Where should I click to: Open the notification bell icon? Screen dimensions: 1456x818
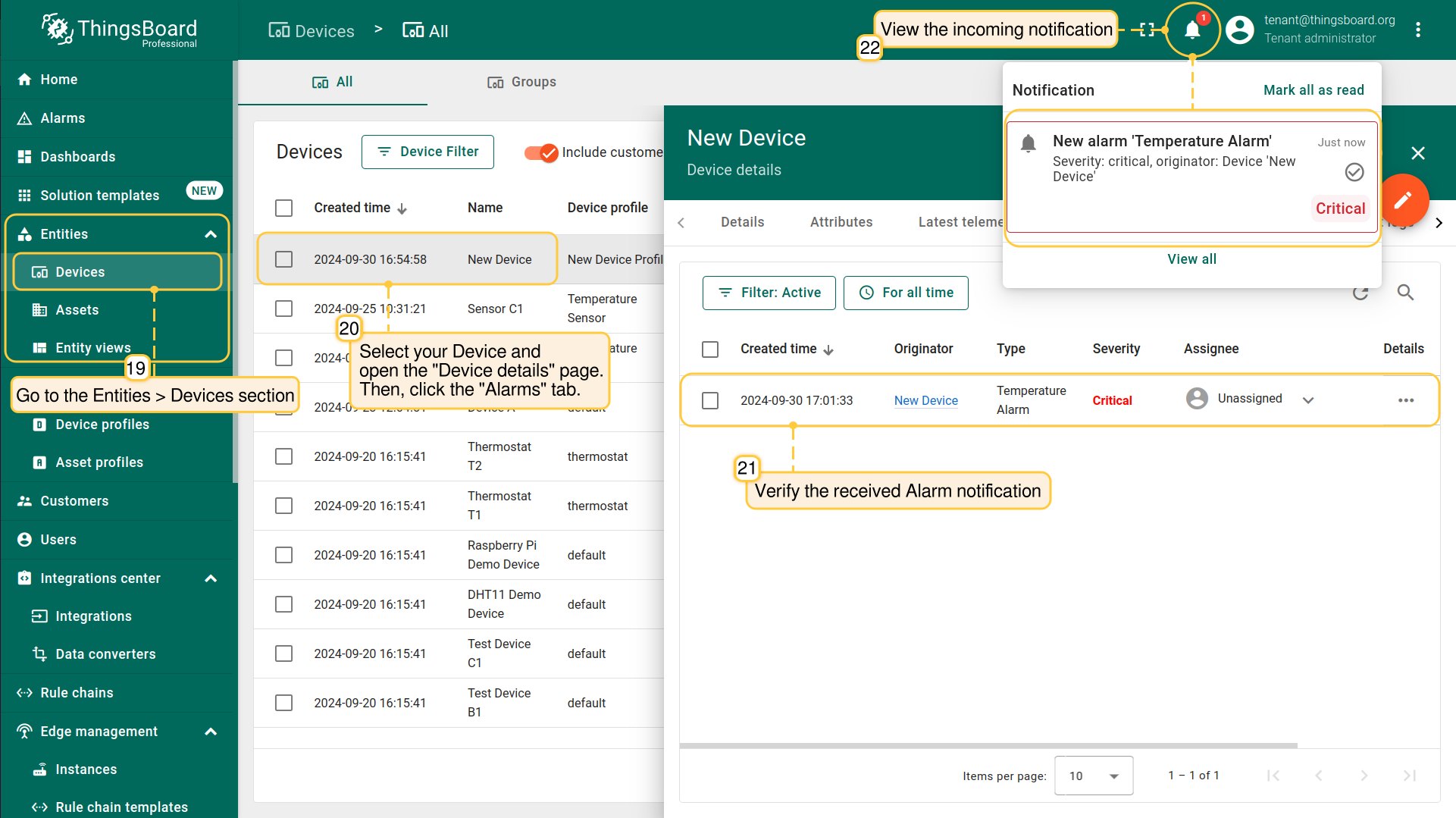pyautogui.click(x=1191, y=30)
